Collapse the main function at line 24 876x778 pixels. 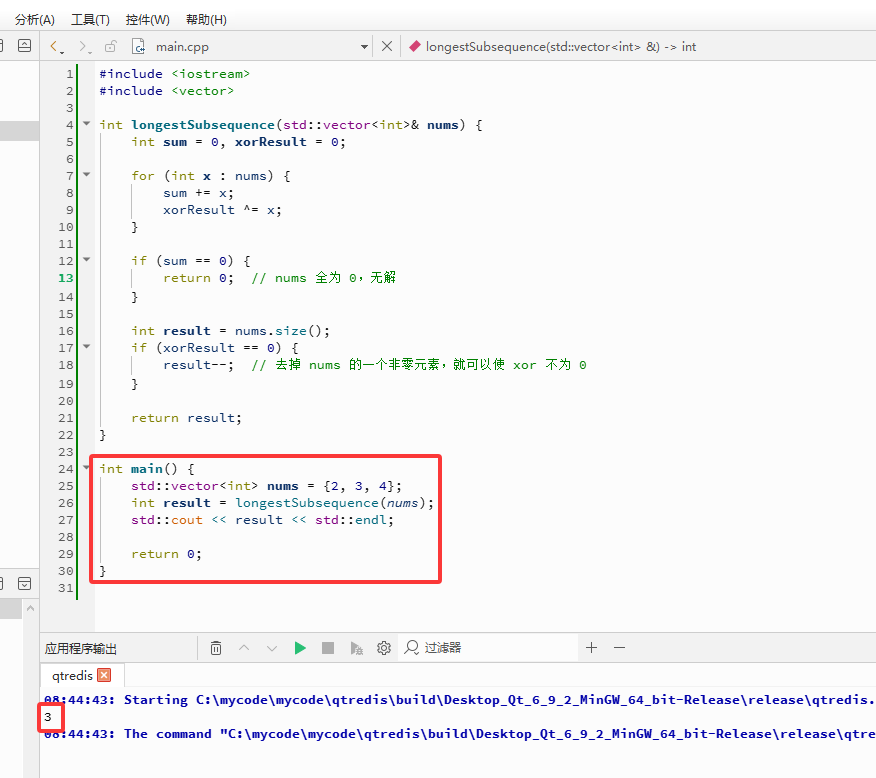[x=87, y=467]
